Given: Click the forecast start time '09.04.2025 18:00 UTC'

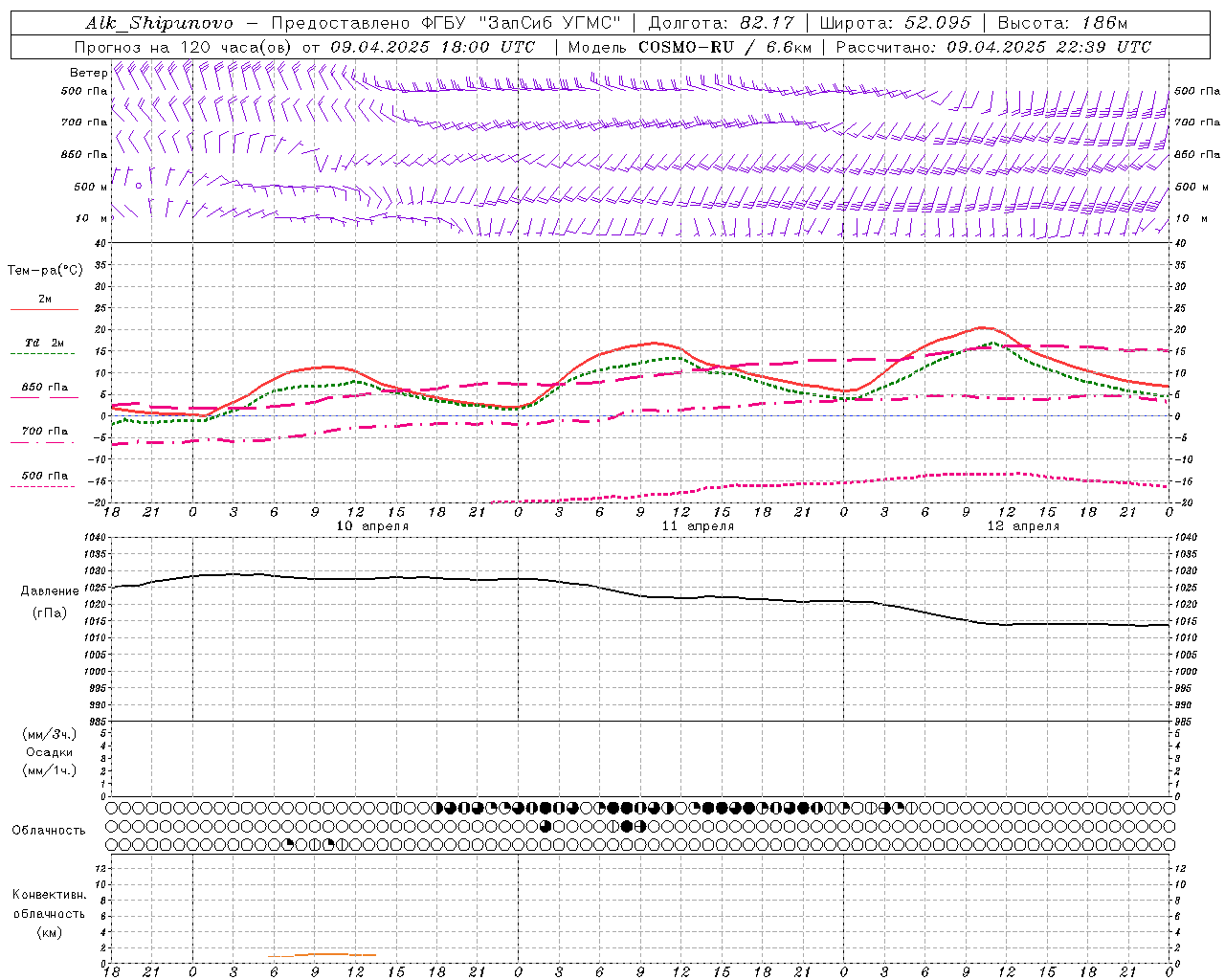Looking at the screenshot, I should click(433, 47).
